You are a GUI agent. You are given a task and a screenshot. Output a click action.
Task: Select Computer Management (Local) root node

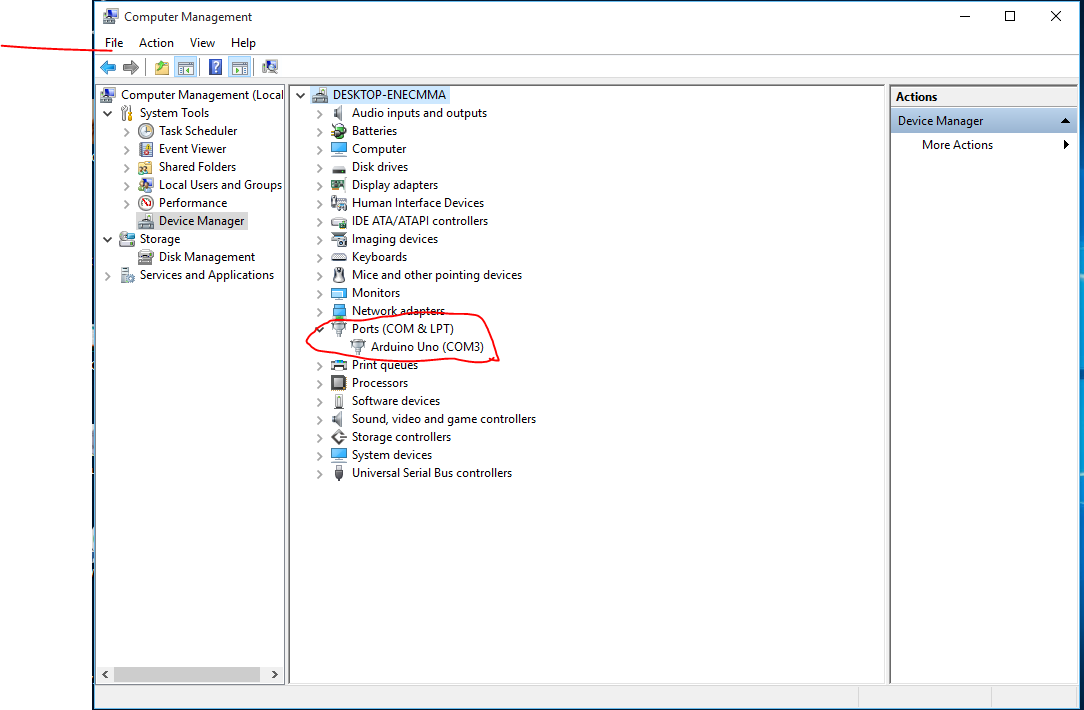[x=202, y=95]
